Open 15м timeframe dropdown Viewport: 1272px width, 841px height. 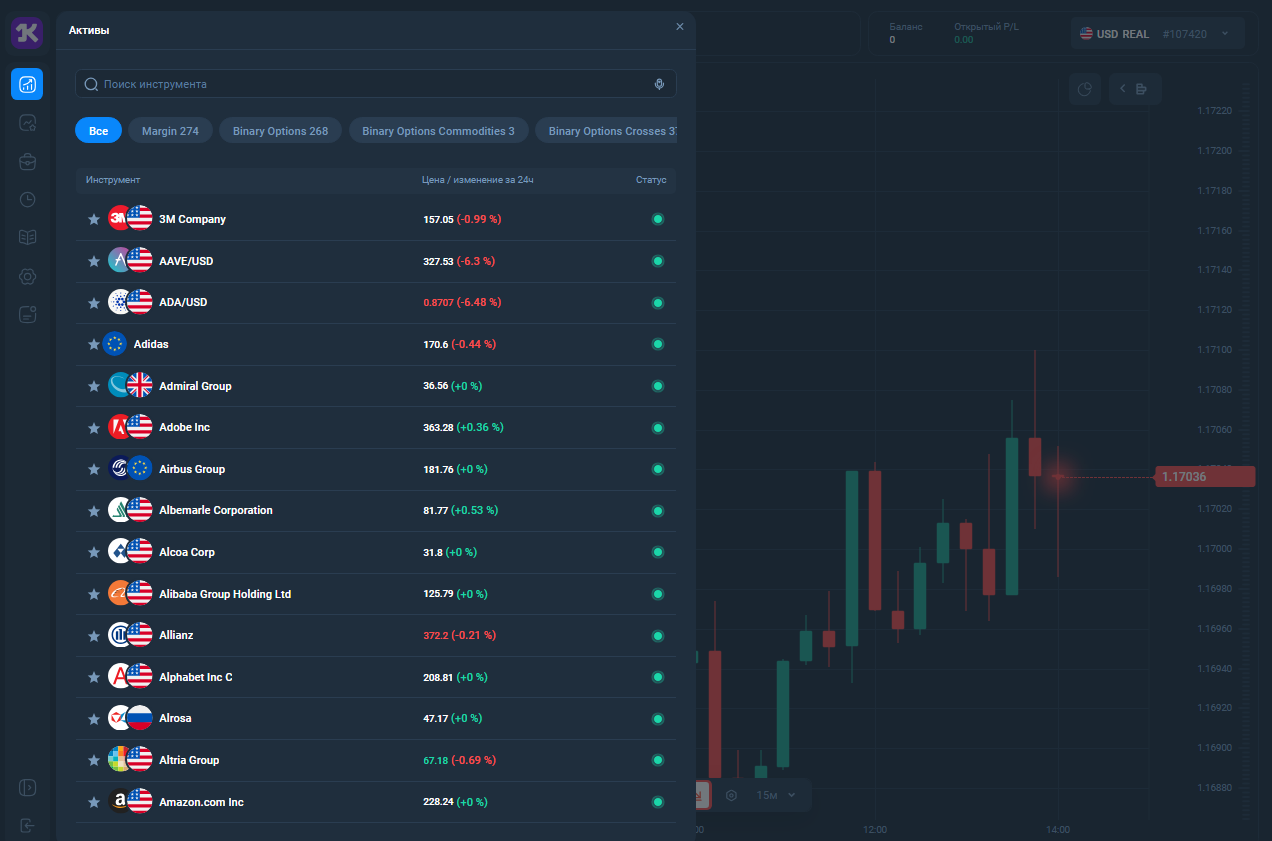(776, 795)
